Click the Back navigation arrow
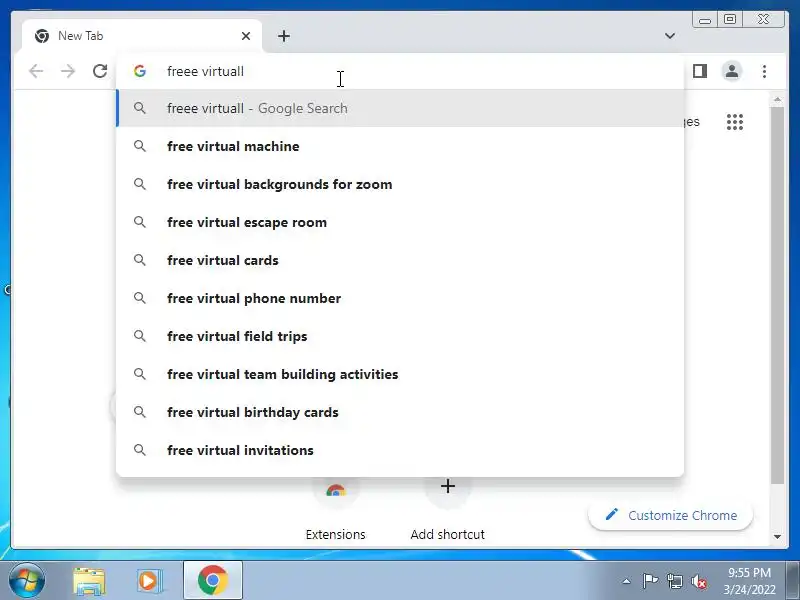 (x=36, y=71)
